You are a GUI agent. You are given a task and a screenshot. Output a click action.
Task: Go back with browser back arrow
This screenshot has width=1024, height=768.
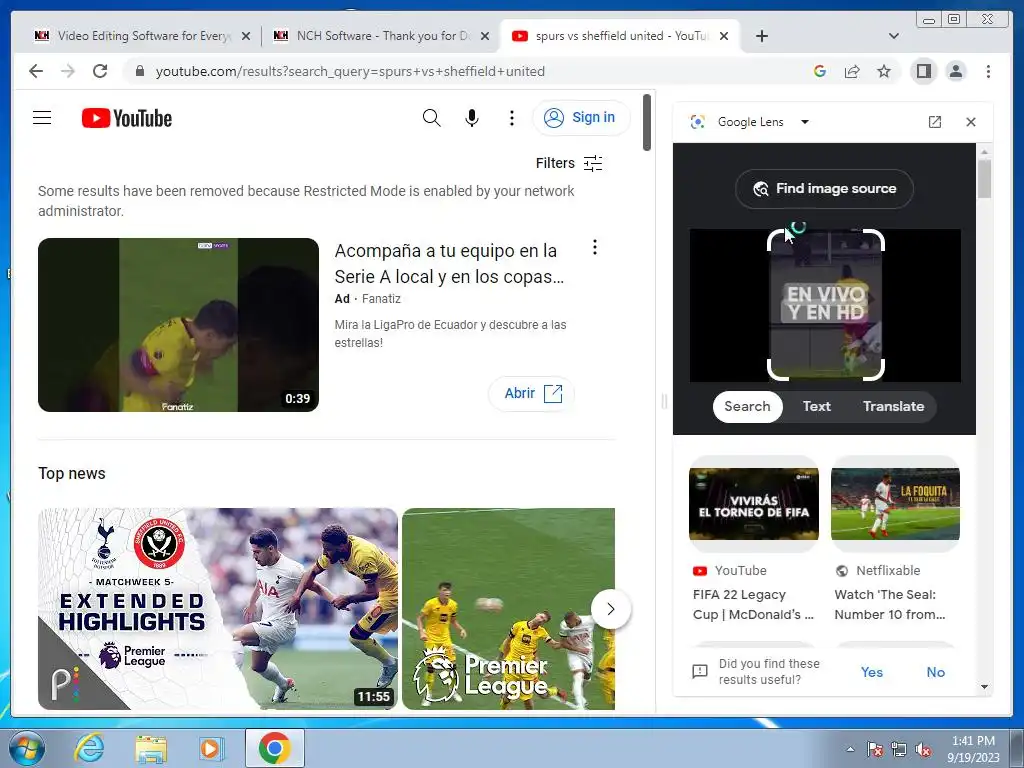[x=36, y=71]
